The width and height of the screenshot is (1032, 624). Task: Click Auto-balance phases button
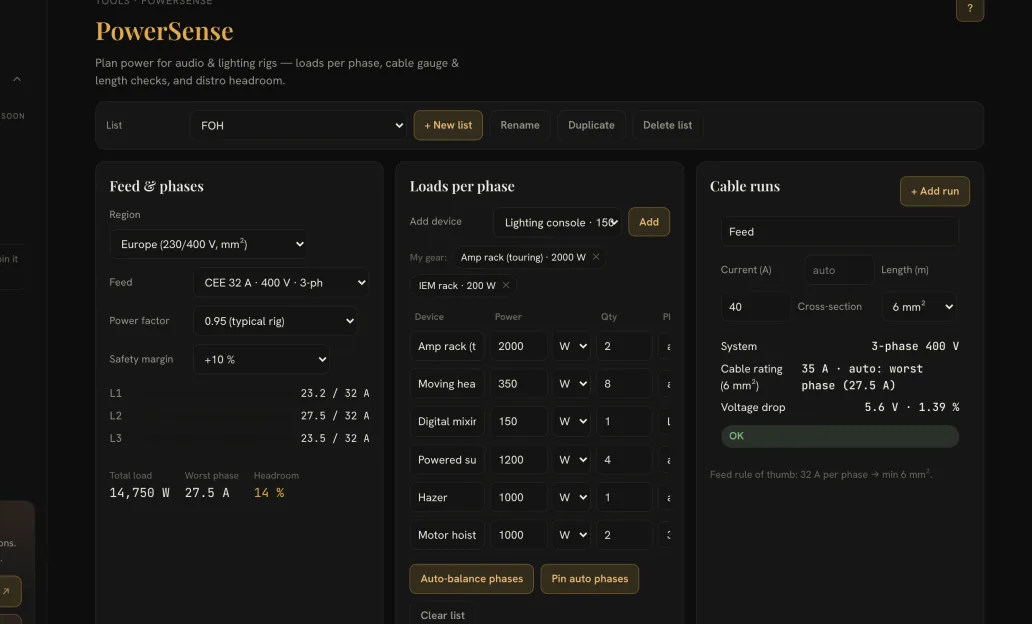[471, 579]
